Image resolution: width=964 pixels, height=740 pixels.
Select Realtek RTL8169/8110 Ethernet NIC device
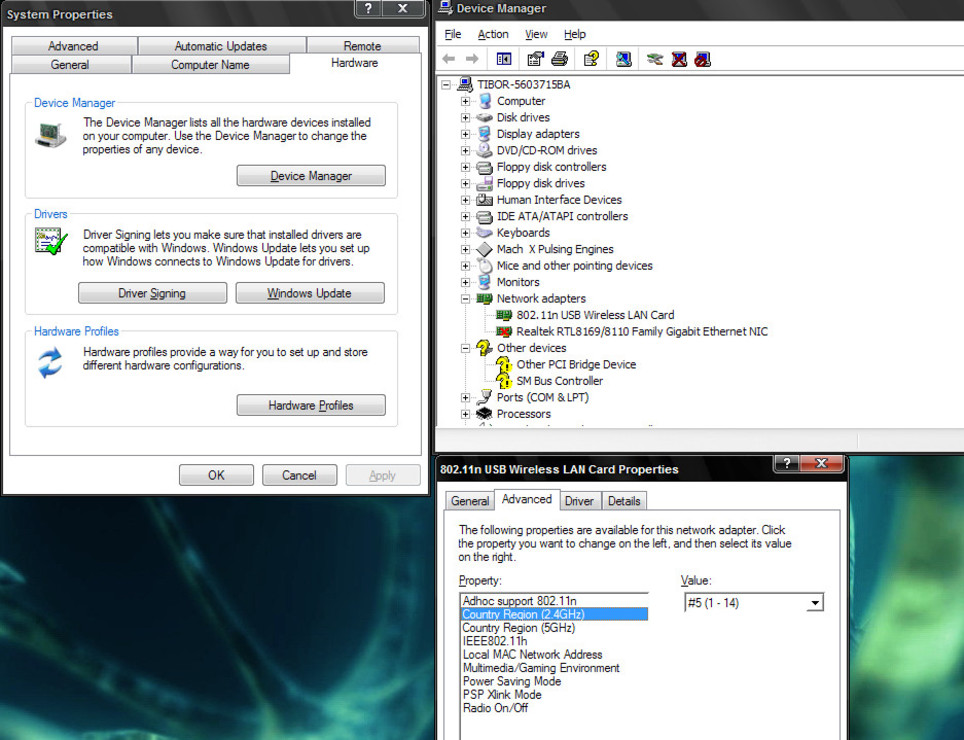tap(641, 331)
